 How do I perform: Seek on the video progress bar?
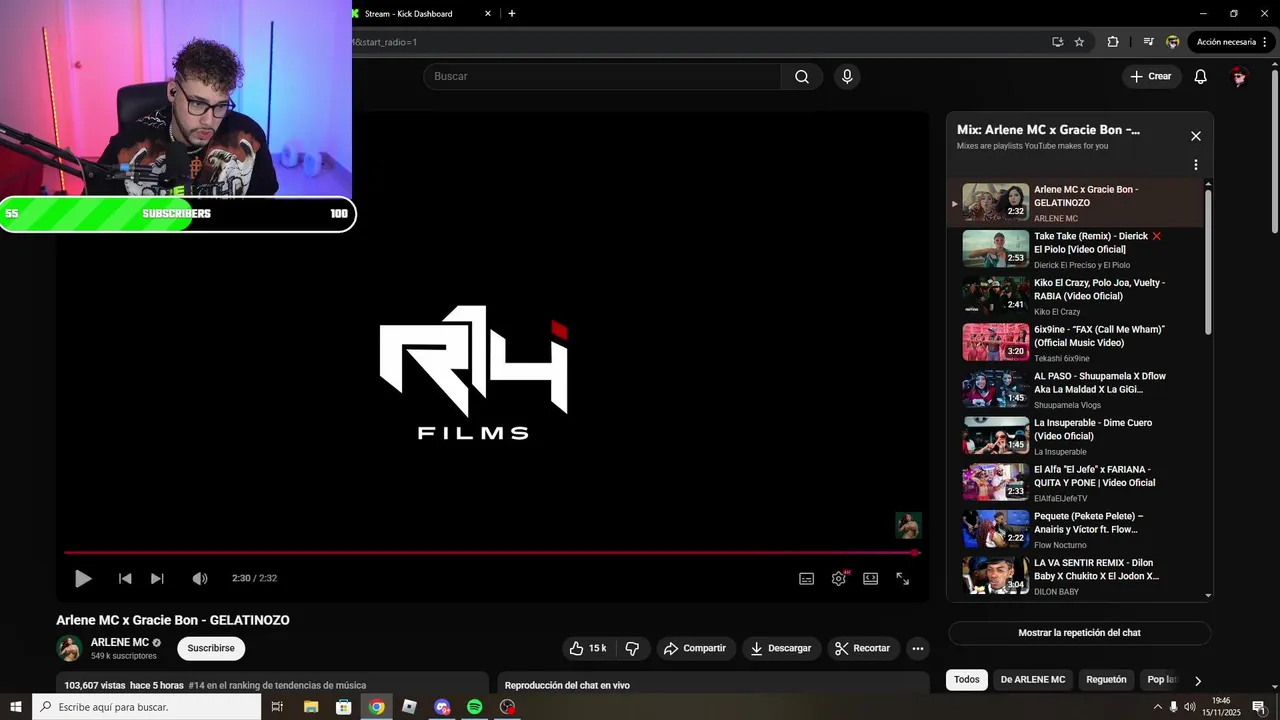tap(490, 552)
